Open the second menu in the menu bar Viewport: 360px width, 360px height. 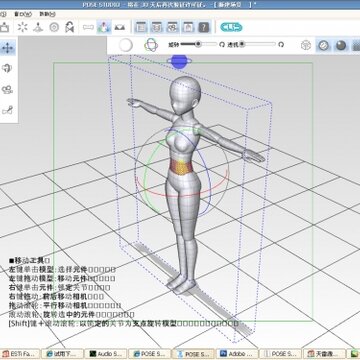(23, 14)
